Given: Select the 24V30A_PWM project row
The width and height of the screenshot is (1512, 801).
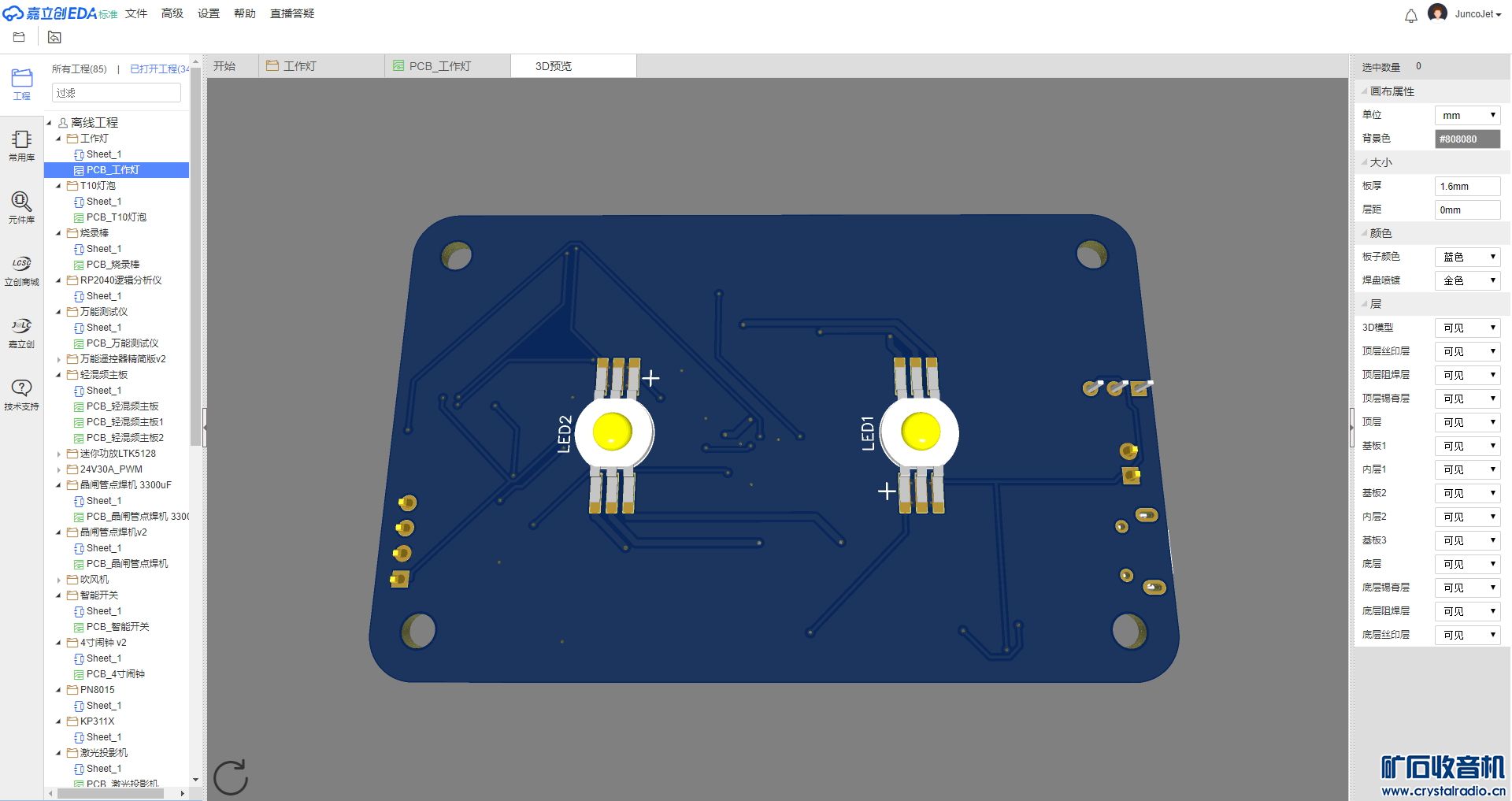Looking at the screenshot, I should [x=117, y=469].
